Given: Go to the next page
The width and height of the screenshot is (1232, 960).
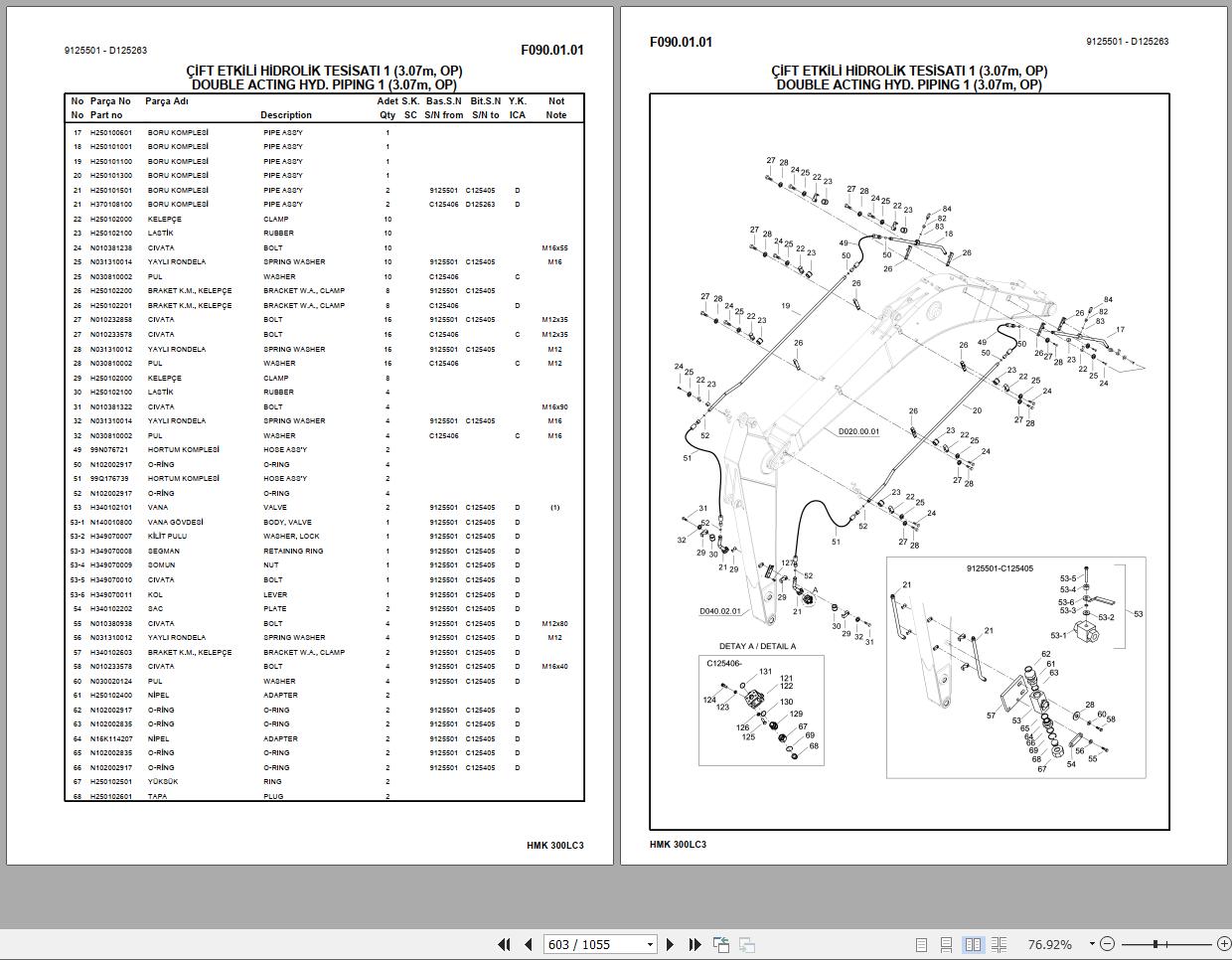Looking at the screenshot, I should tap(671, 944).
